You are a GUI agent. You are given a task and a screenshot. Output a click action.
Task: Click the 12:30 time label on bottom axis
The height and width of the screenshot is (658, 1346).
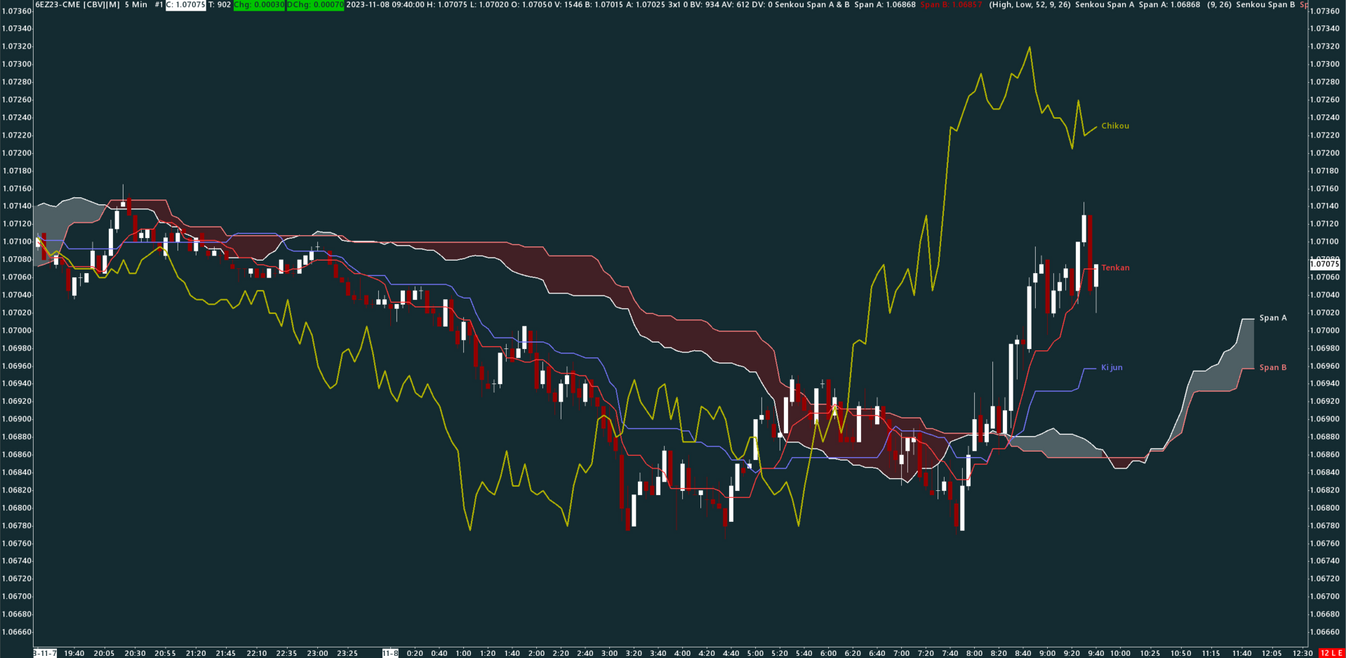pyautogui.click(x=1302, y=653)
